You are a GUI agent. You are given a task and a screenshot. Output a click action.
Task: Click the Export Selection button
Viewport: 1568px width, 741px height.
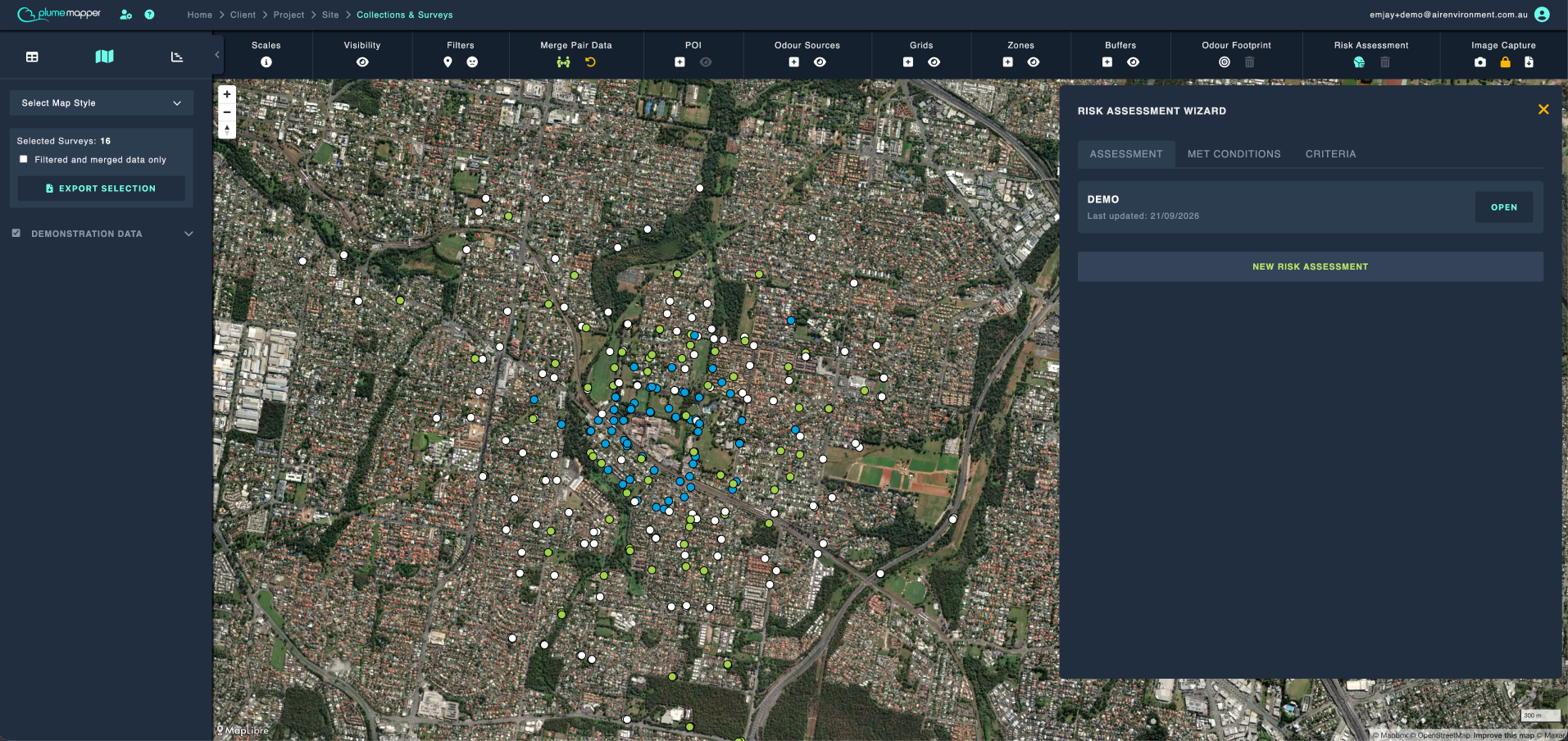coord(102,189)
